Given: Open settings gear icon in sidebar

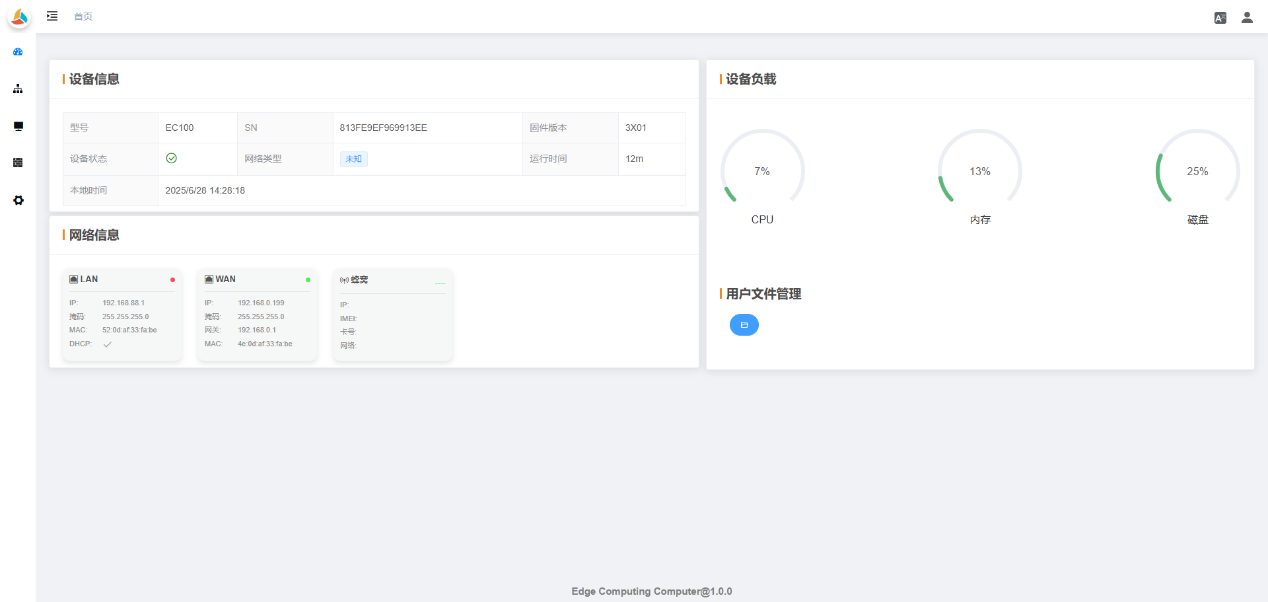Looking at the screenshot, I should pos(18,200).
